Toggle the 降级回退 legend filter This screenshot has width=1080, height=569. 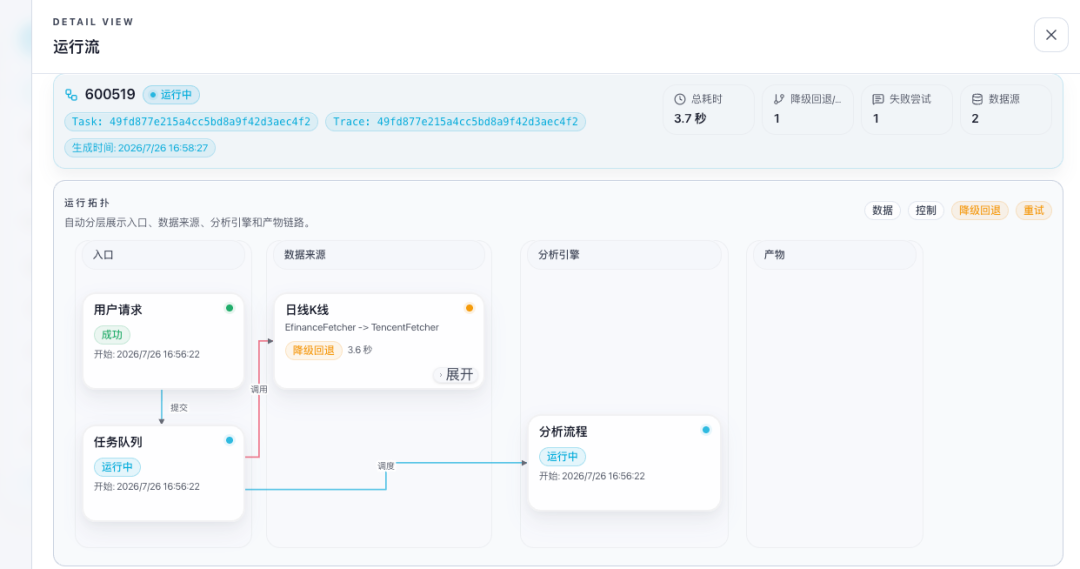[x=979, y=210]
